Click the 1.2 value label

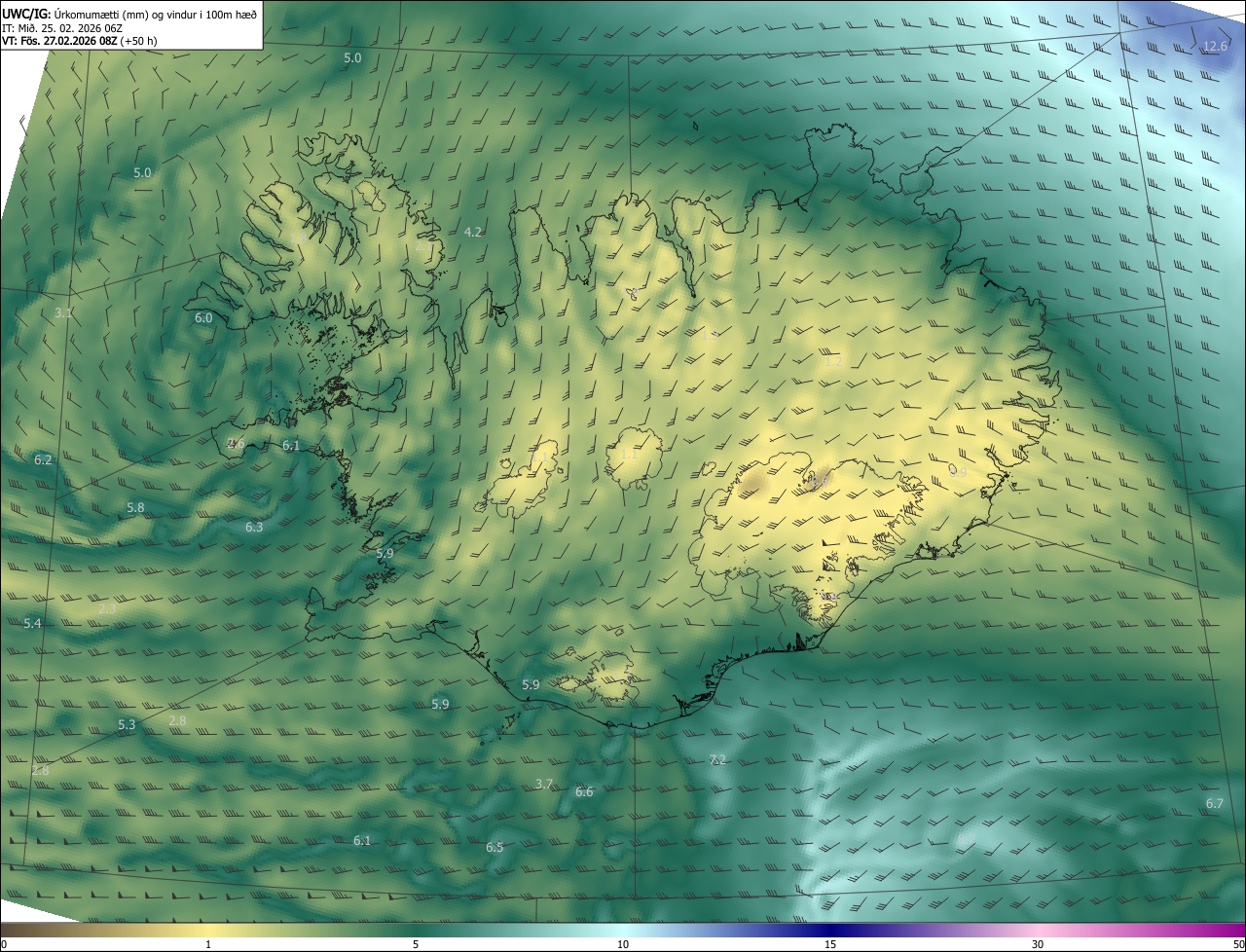(832, 361)
